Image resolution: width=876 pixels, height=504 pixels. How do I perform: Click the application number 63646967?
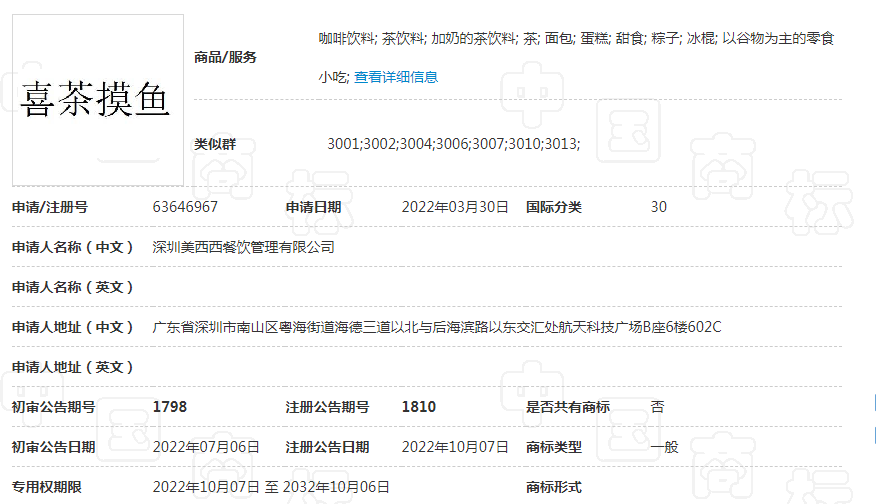(185, 207)
